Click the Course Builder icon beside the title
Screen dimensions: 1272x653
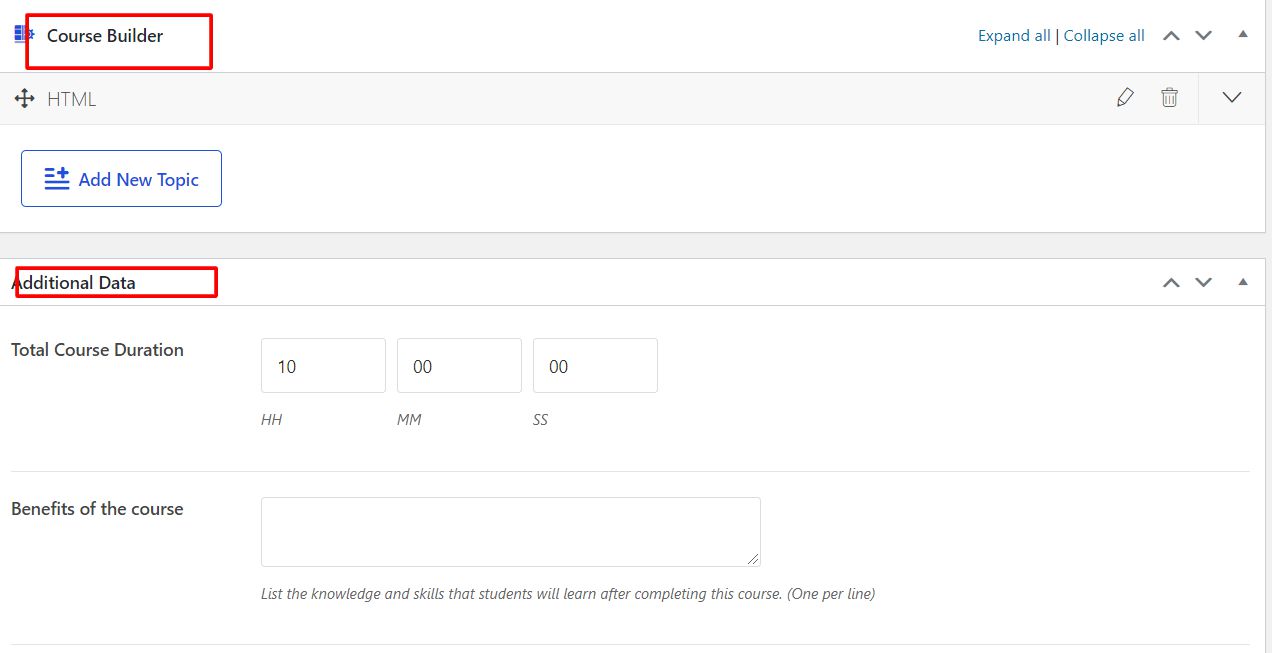pos(23,34)
